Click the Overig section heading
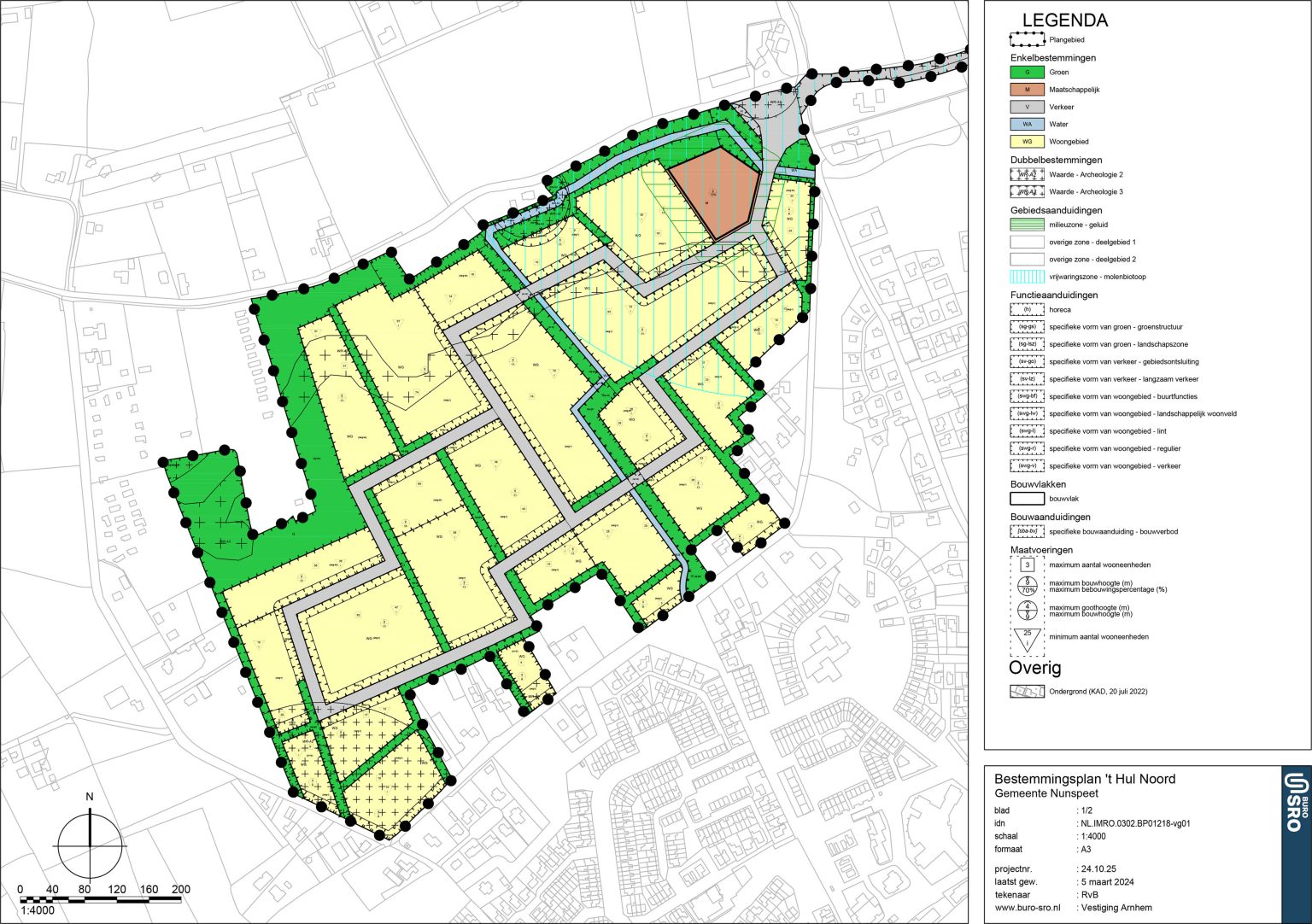Viewport: 1312px width, 924px height. tap(1035, 668)
